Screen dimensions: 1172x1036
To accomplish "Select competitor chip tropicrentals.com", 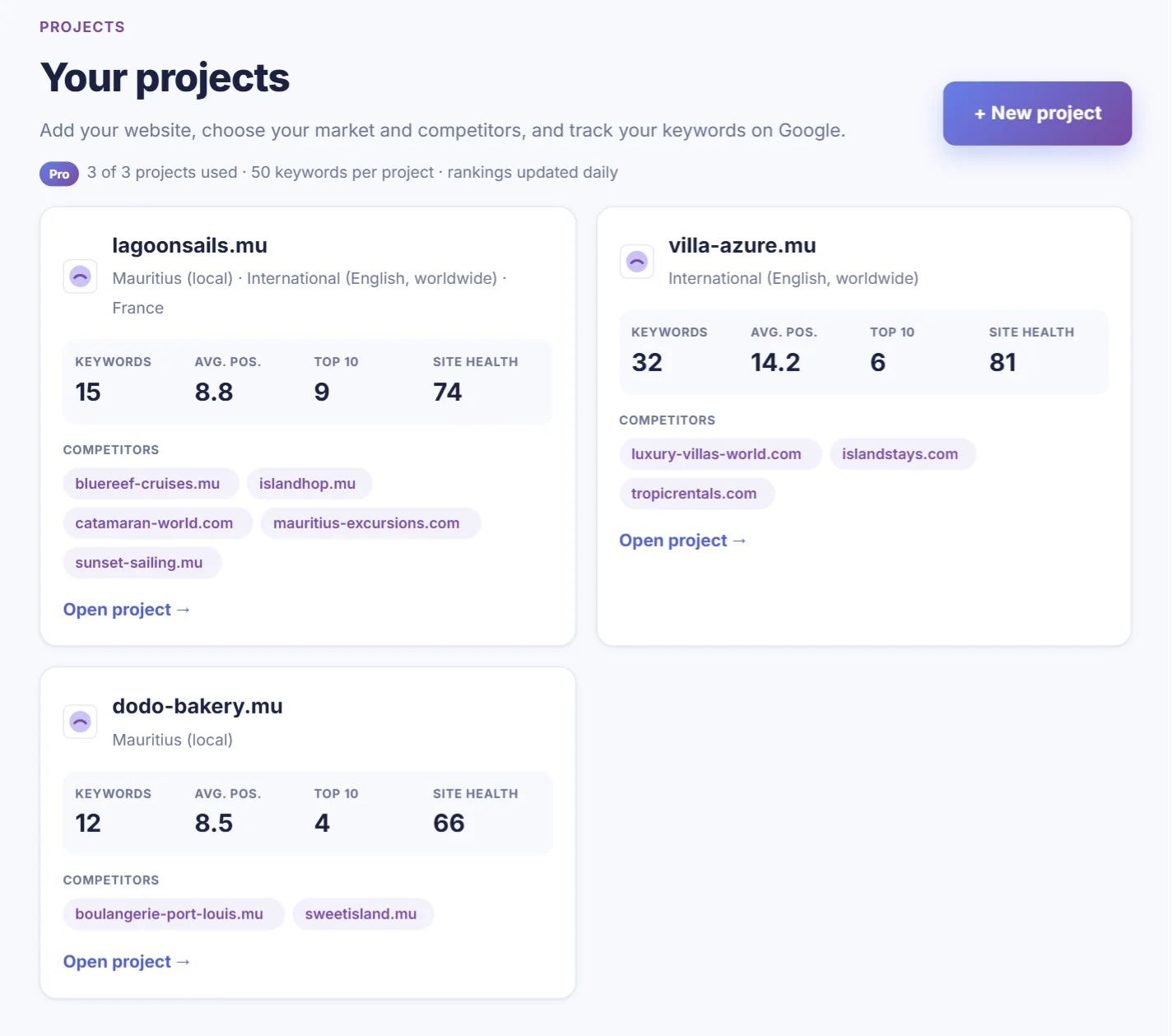I will click(697, 494).
